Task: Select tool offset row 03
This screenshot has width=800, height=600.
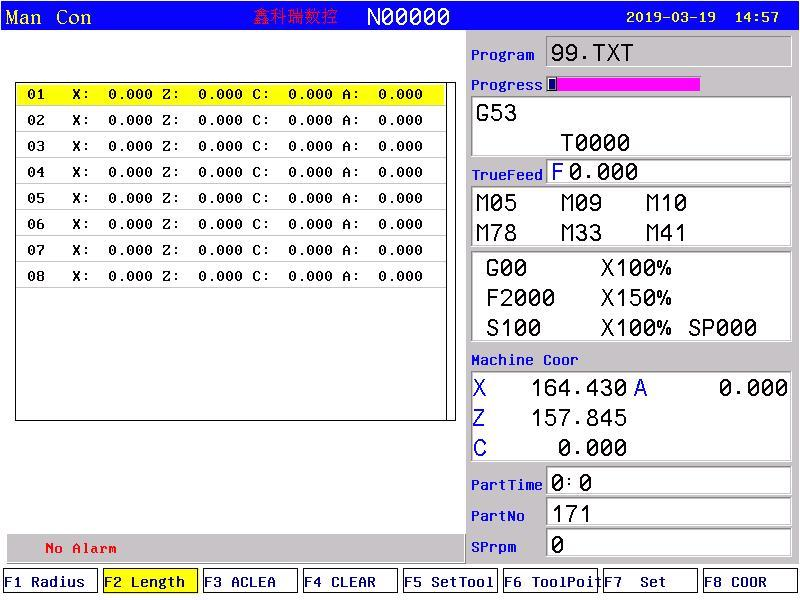Action: click(x=231, y=146)
